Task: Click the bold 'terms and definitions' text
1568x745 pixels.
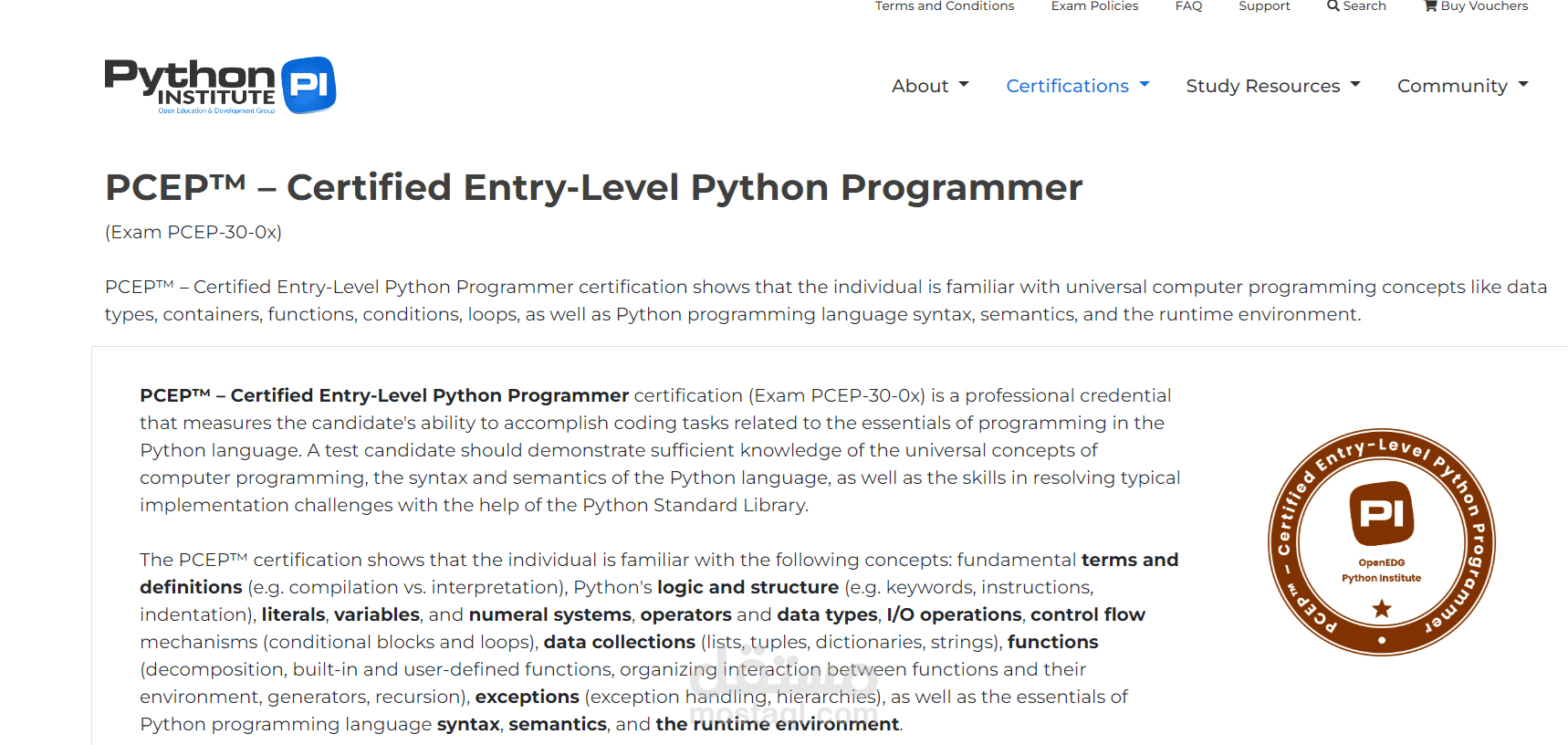Action: pos(1130,560)
